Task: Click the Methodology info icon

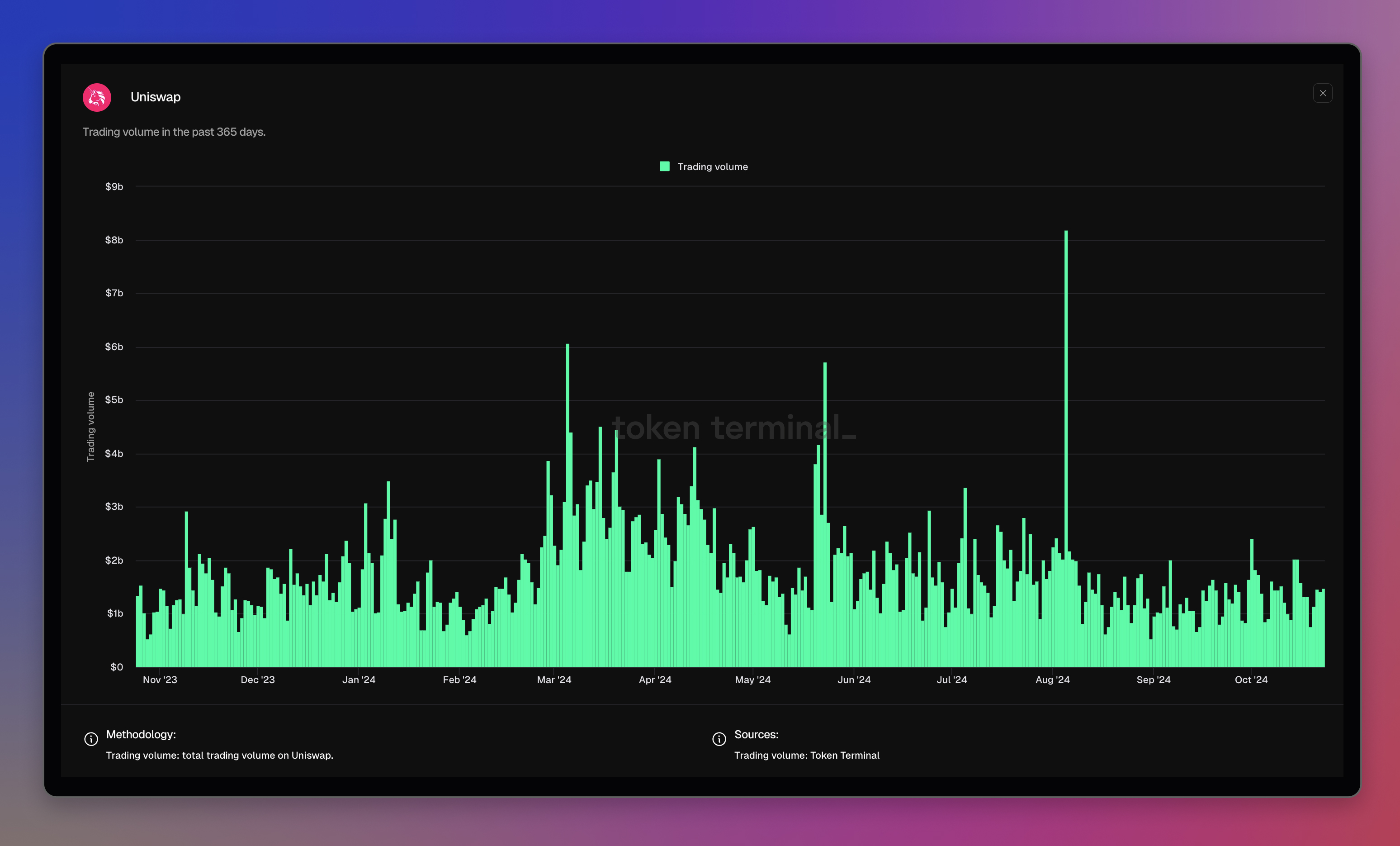Action: 91,738
